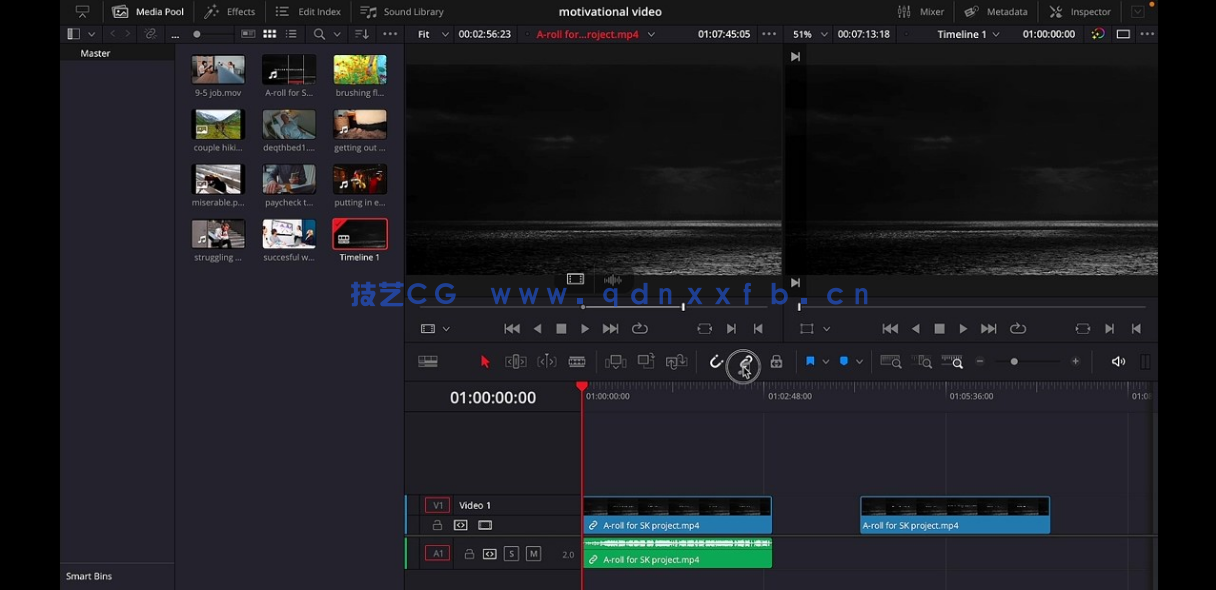The image size is (1216, 590).
Task: Mute the A1 audio track
Action: 534,552
